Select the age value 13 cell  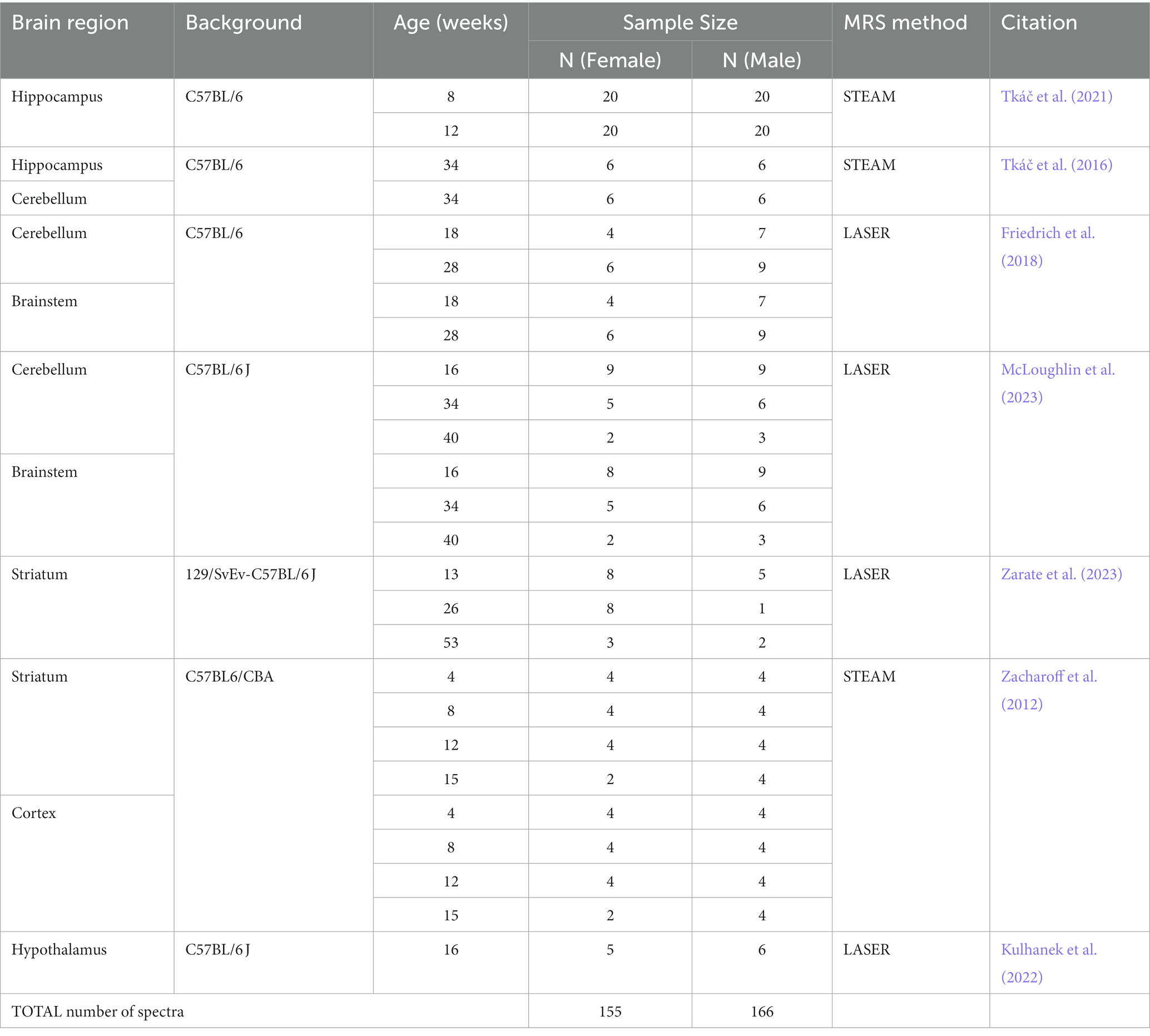[451, 574]
